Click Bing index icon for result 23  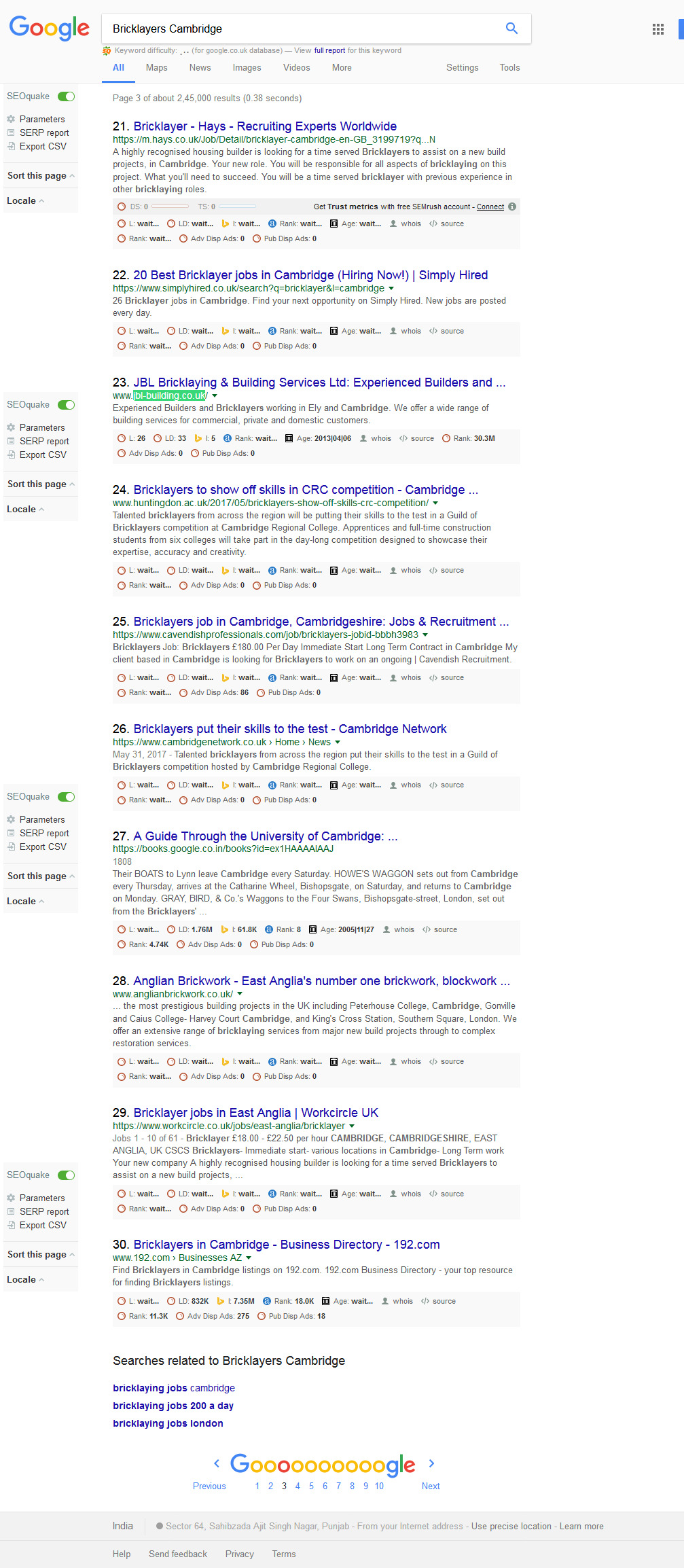point(198,438)
